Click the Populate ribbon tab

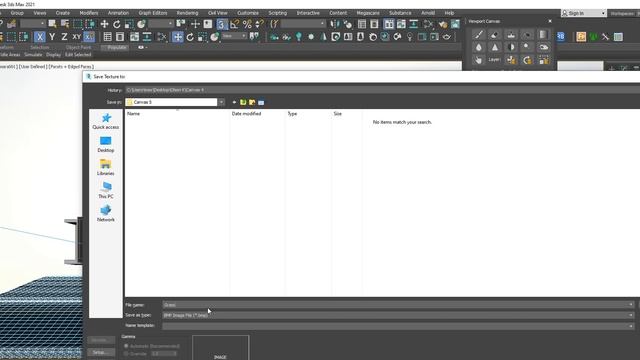[117, 48]
